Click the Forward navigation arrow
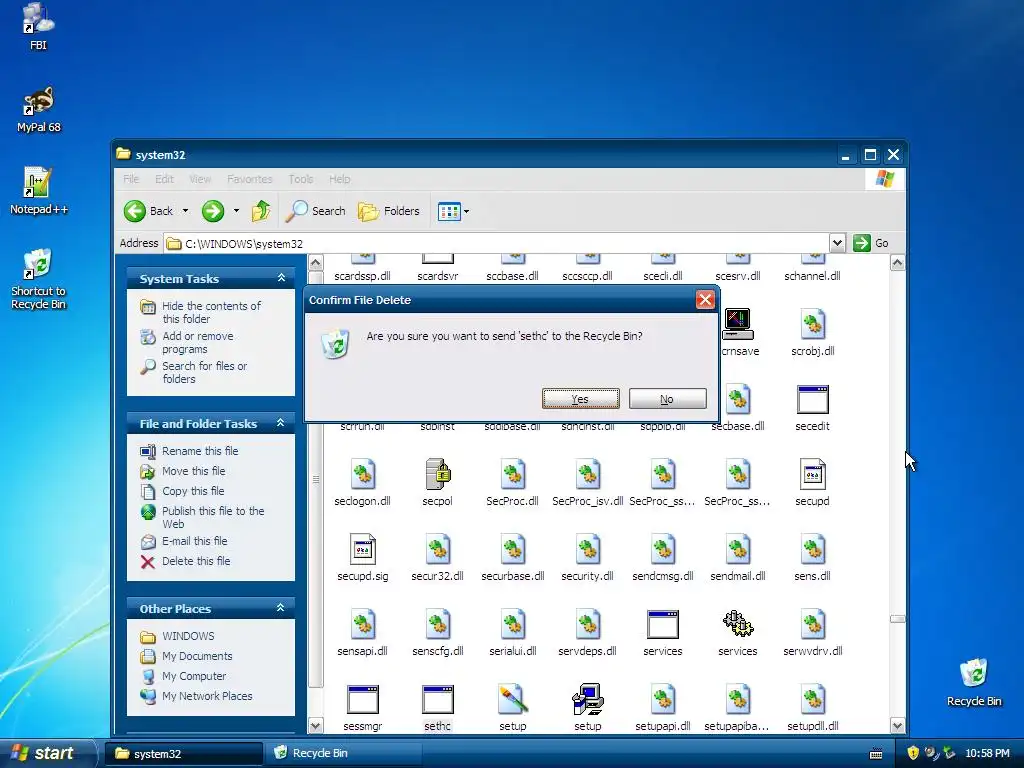This screenshot has width=1024, height=768. coord(213,211)
